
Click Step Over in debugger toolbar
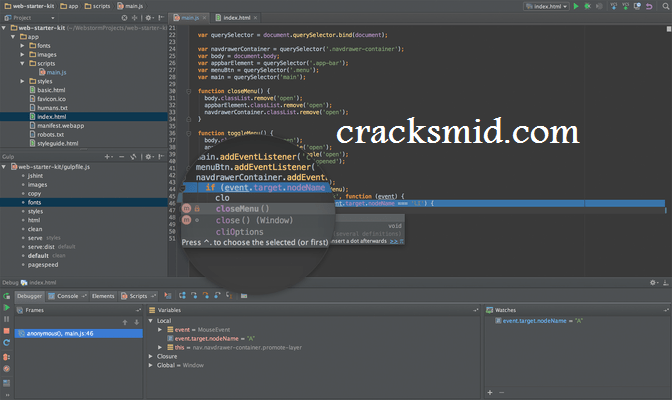point(182,295)
